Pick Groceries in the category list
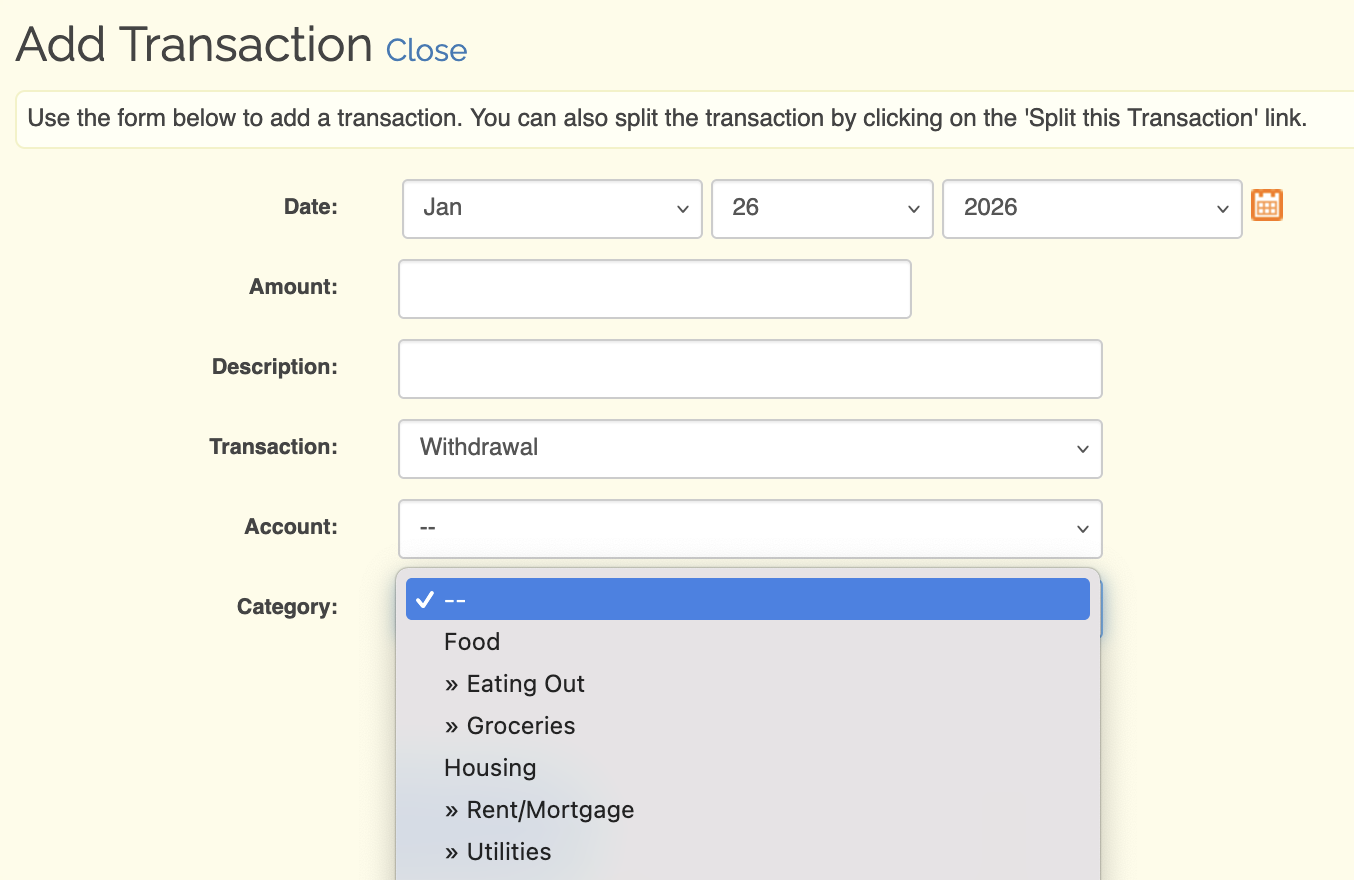 coord(510,726)
